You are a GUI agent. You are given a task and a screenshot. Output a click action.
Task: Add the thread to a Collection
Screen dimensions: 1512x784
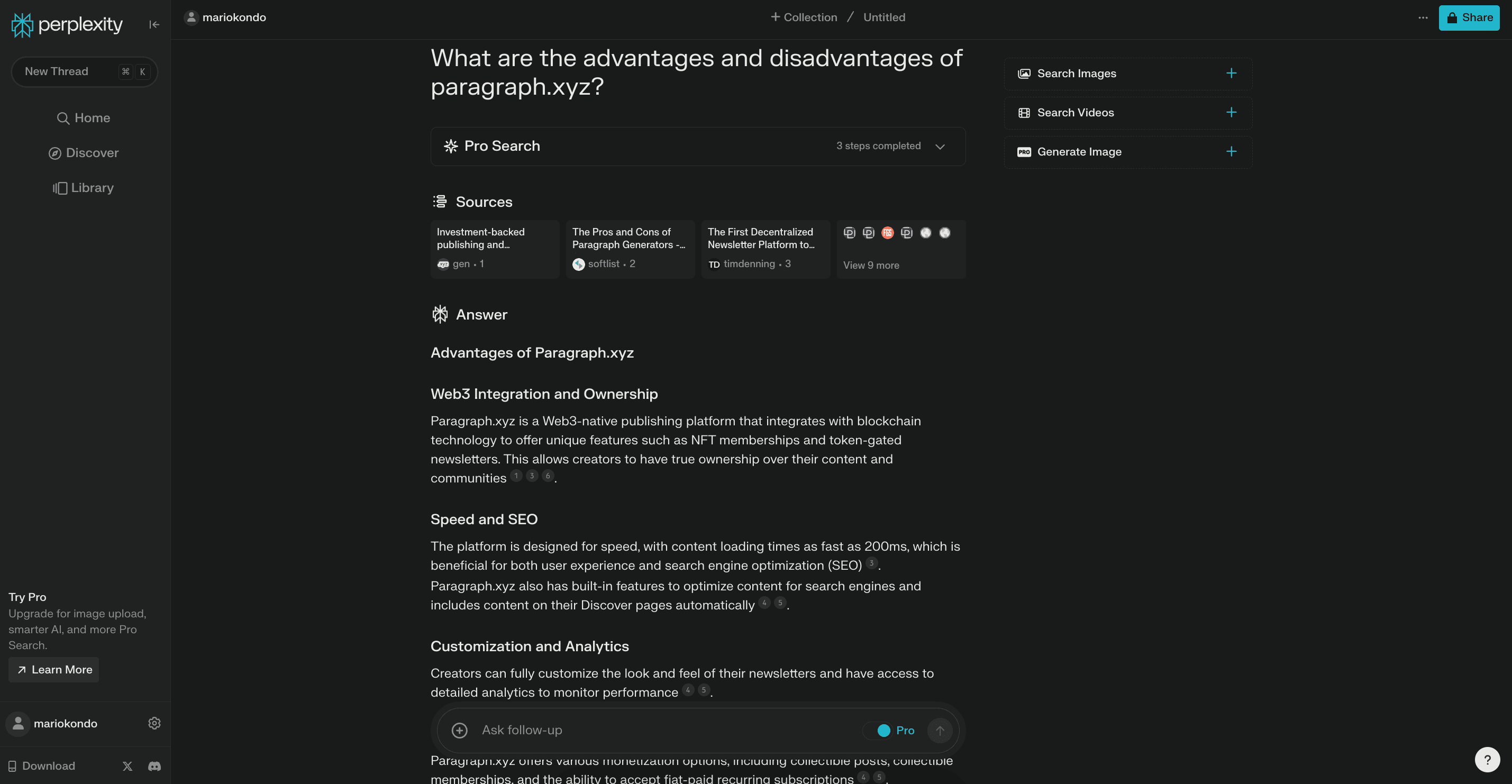[x=804, y=17]
